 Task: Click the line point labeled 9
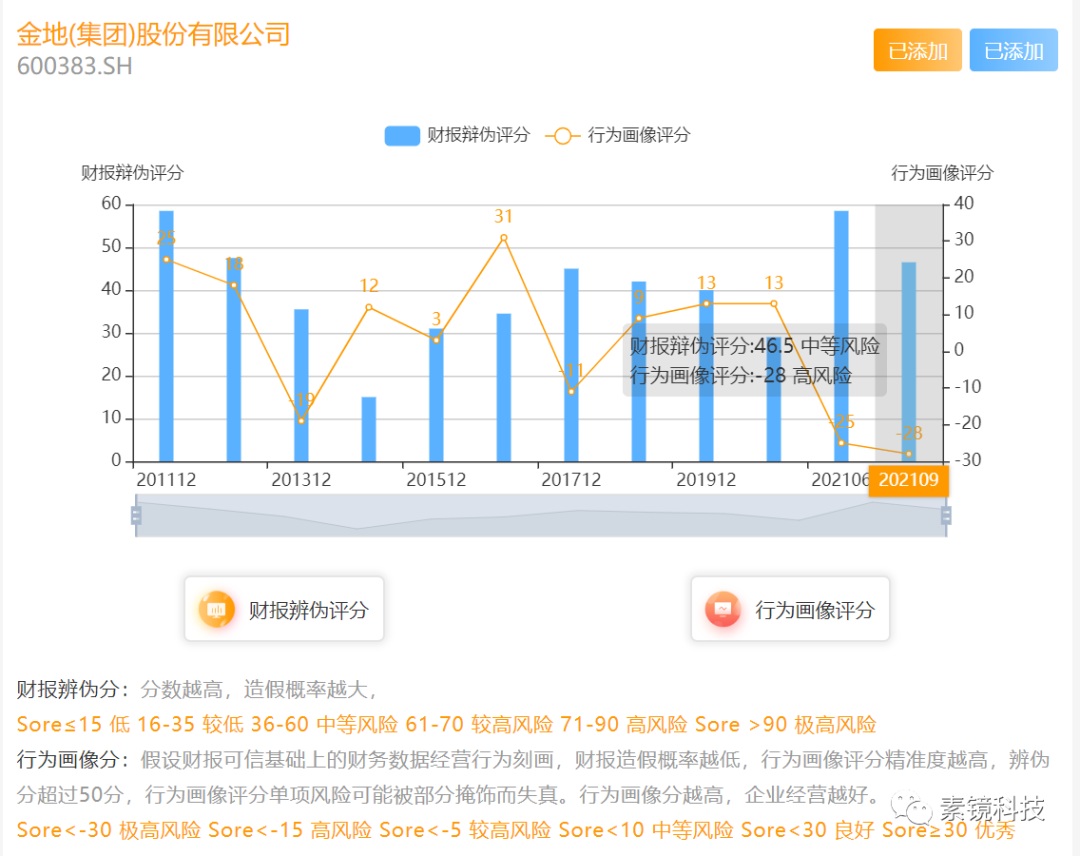638,318
